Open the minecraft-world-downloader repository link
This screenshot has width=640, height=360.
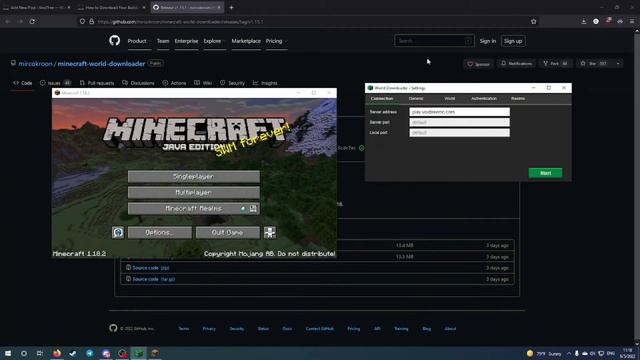101,64
